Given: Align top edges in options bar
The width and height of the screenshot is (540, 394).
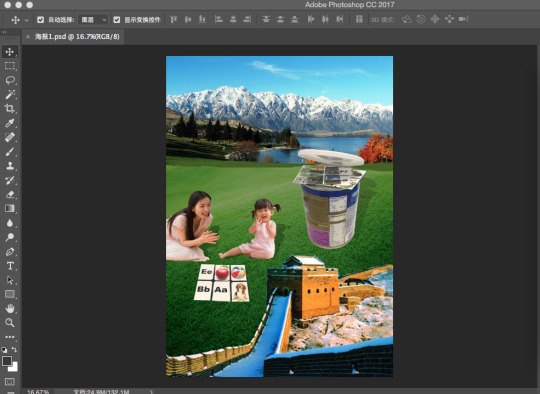Looking at the screenshot, I should 173,19.
